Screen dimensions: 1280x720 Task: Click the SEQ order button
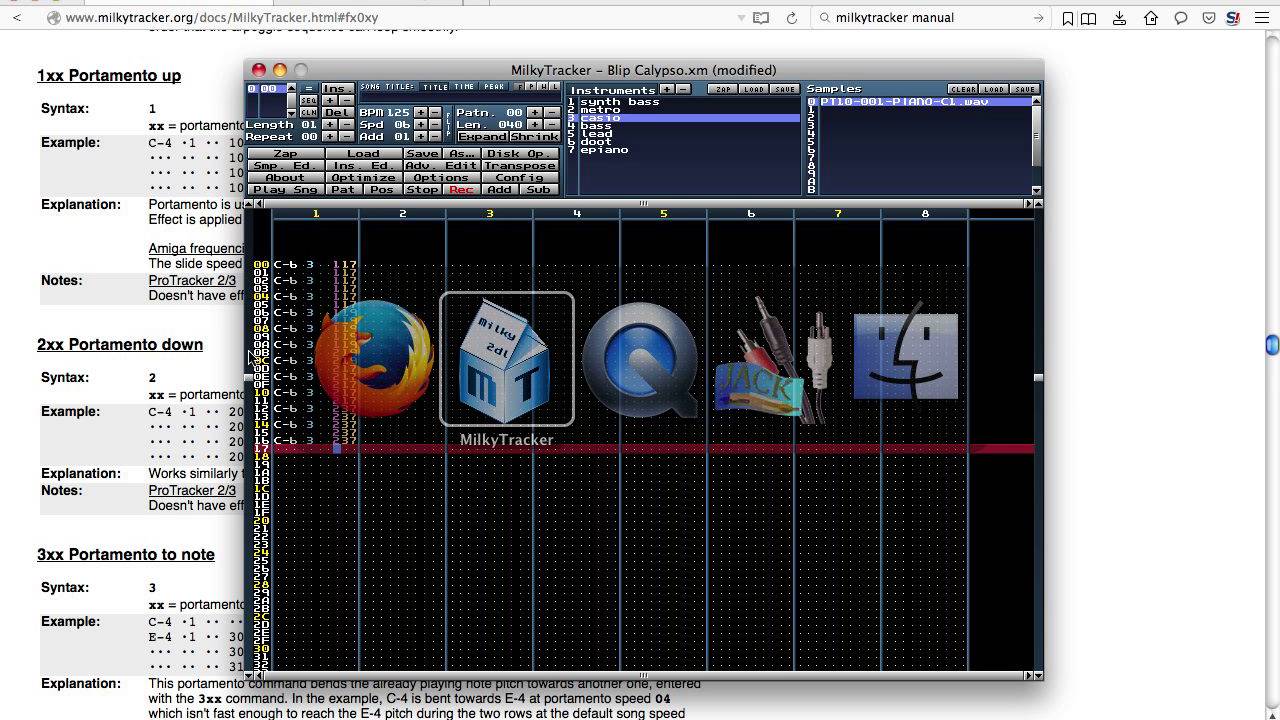tap(309, 100)
